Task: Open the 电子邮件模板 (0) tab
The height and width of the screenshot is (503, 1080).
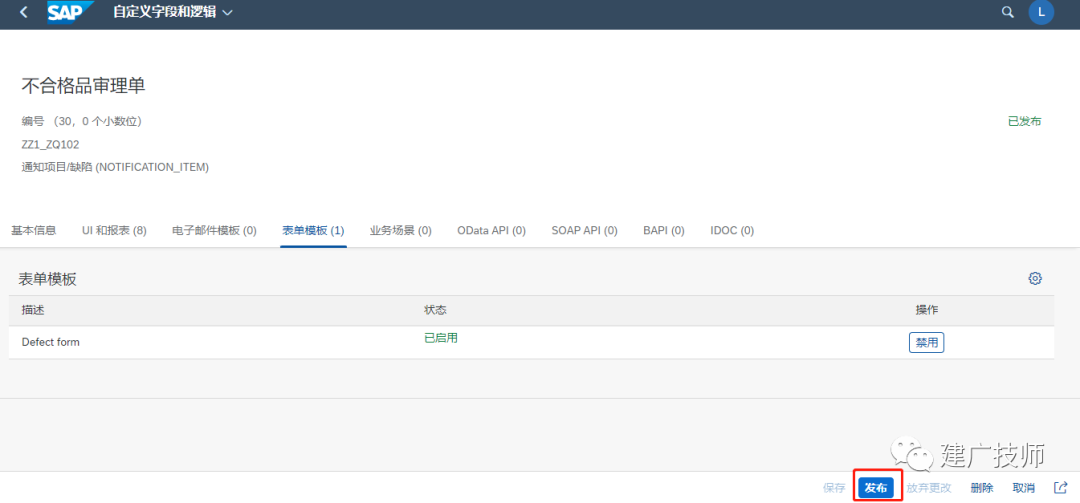Action: click(214, 231)
